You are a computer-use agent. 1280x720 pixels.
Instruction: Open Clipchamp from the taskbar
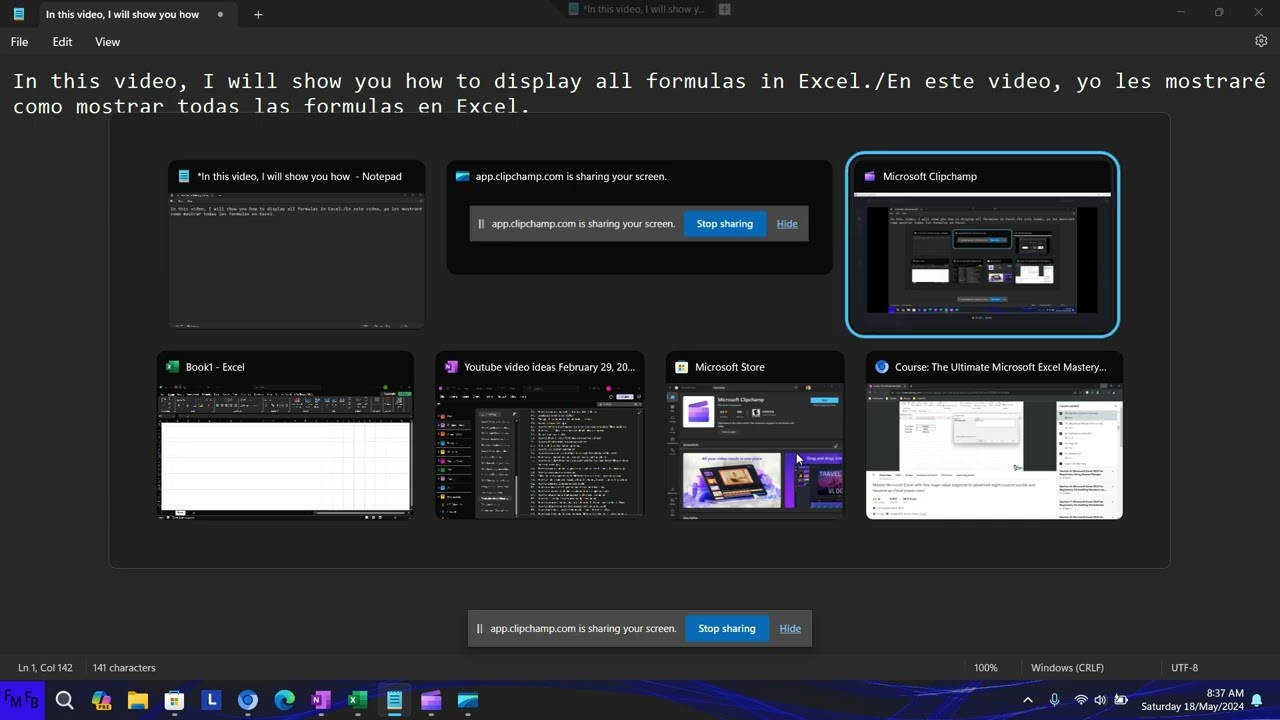coord(431,700)
